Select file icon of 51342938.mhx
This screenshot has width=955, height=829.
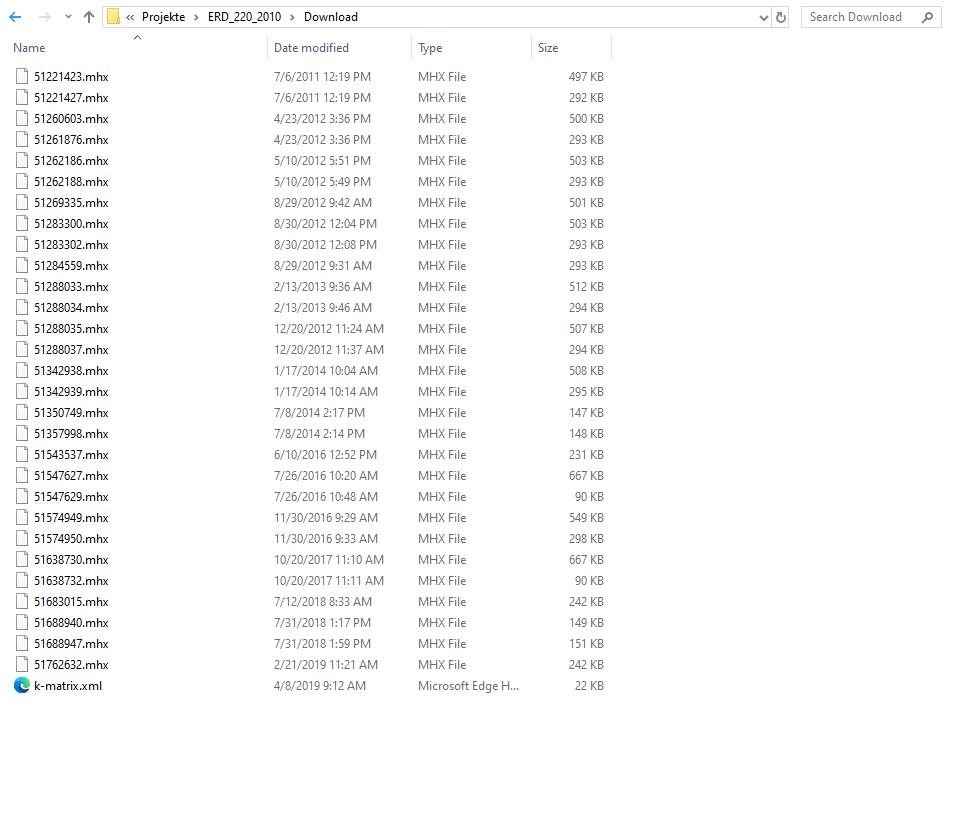22,370
